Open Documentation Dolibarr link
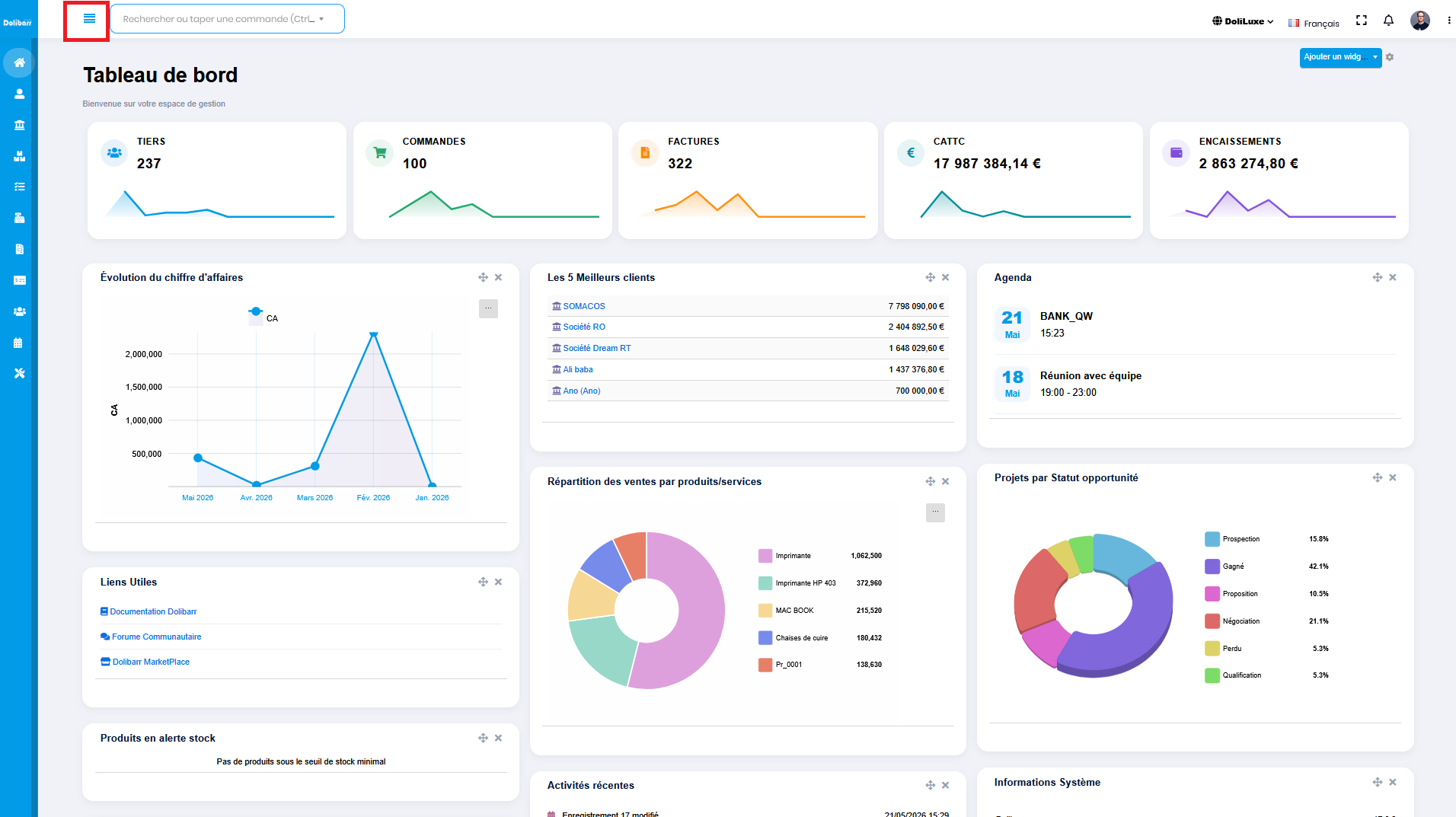 [153, 611]
